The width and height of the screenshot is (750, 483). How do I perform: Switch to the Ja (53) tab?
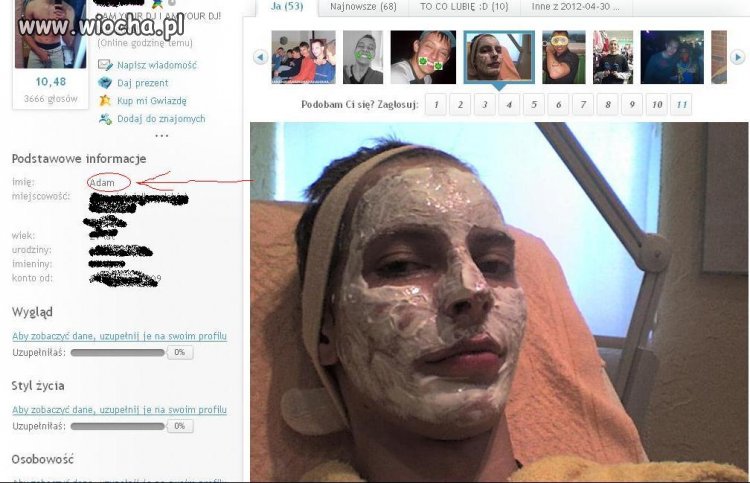[287, 7]
